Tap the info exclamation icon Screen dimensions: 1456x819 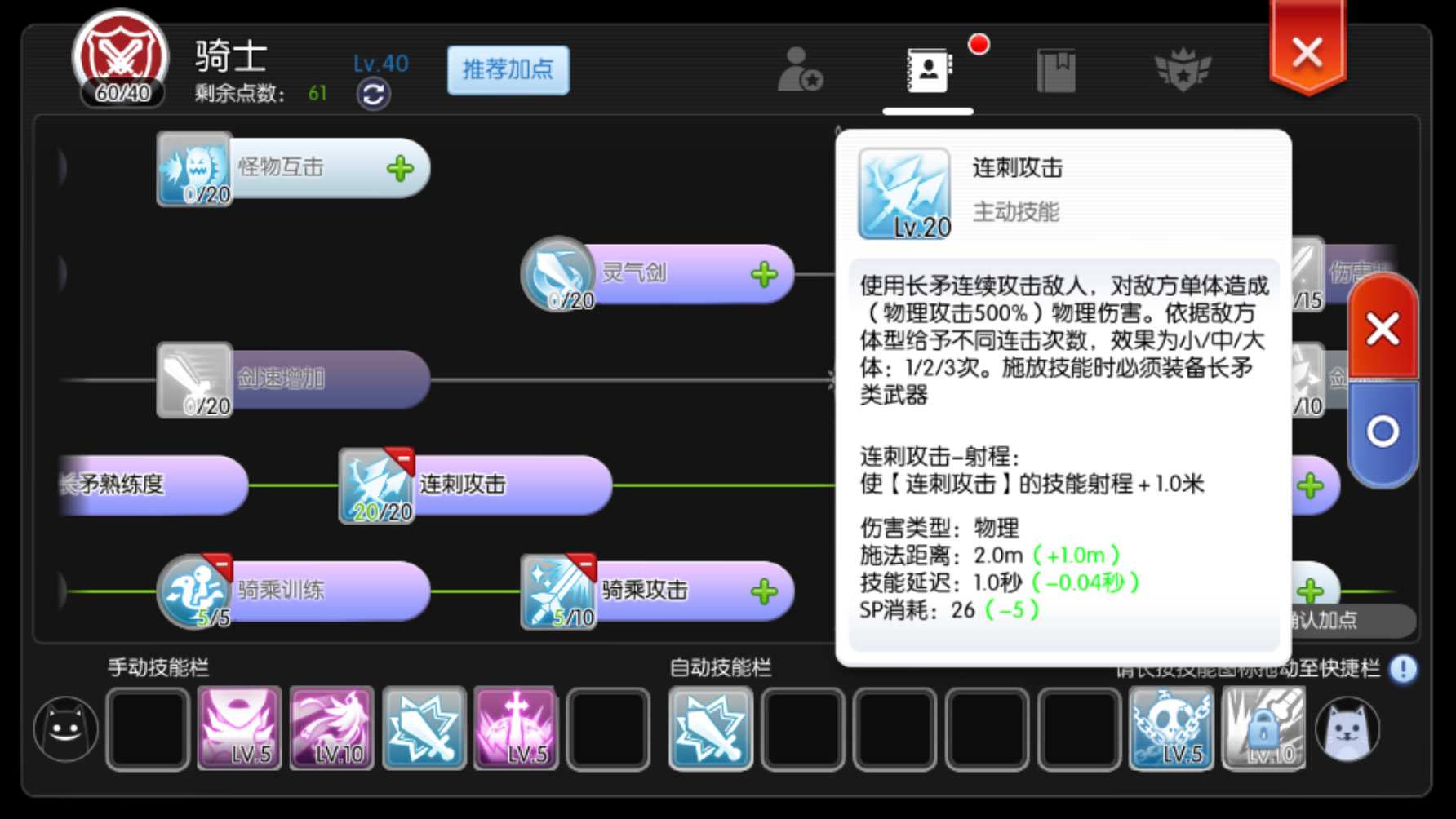(x=1404, y=669)
